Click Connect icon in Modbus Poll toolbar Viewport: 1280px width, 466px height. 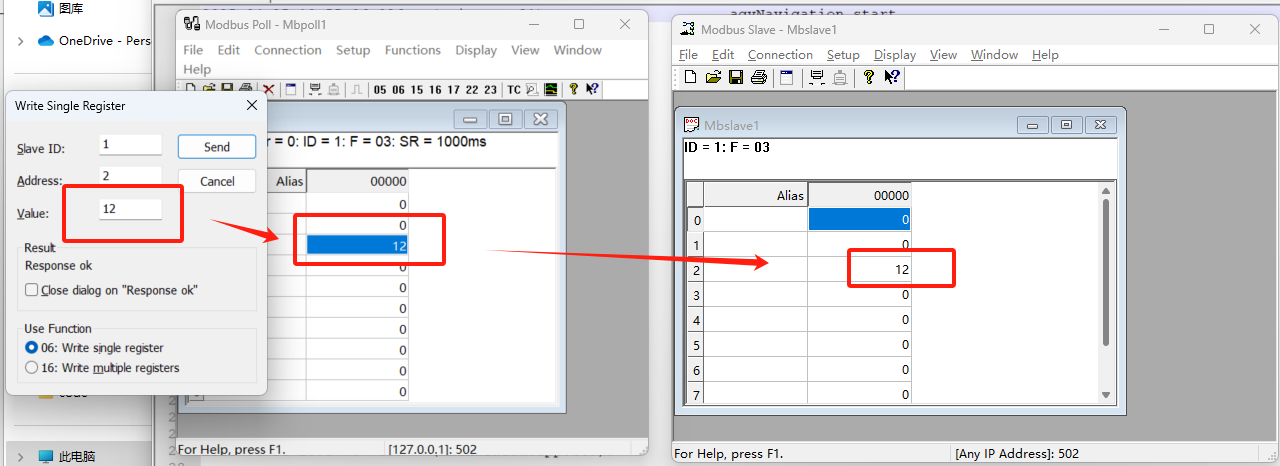coord(315,90)
